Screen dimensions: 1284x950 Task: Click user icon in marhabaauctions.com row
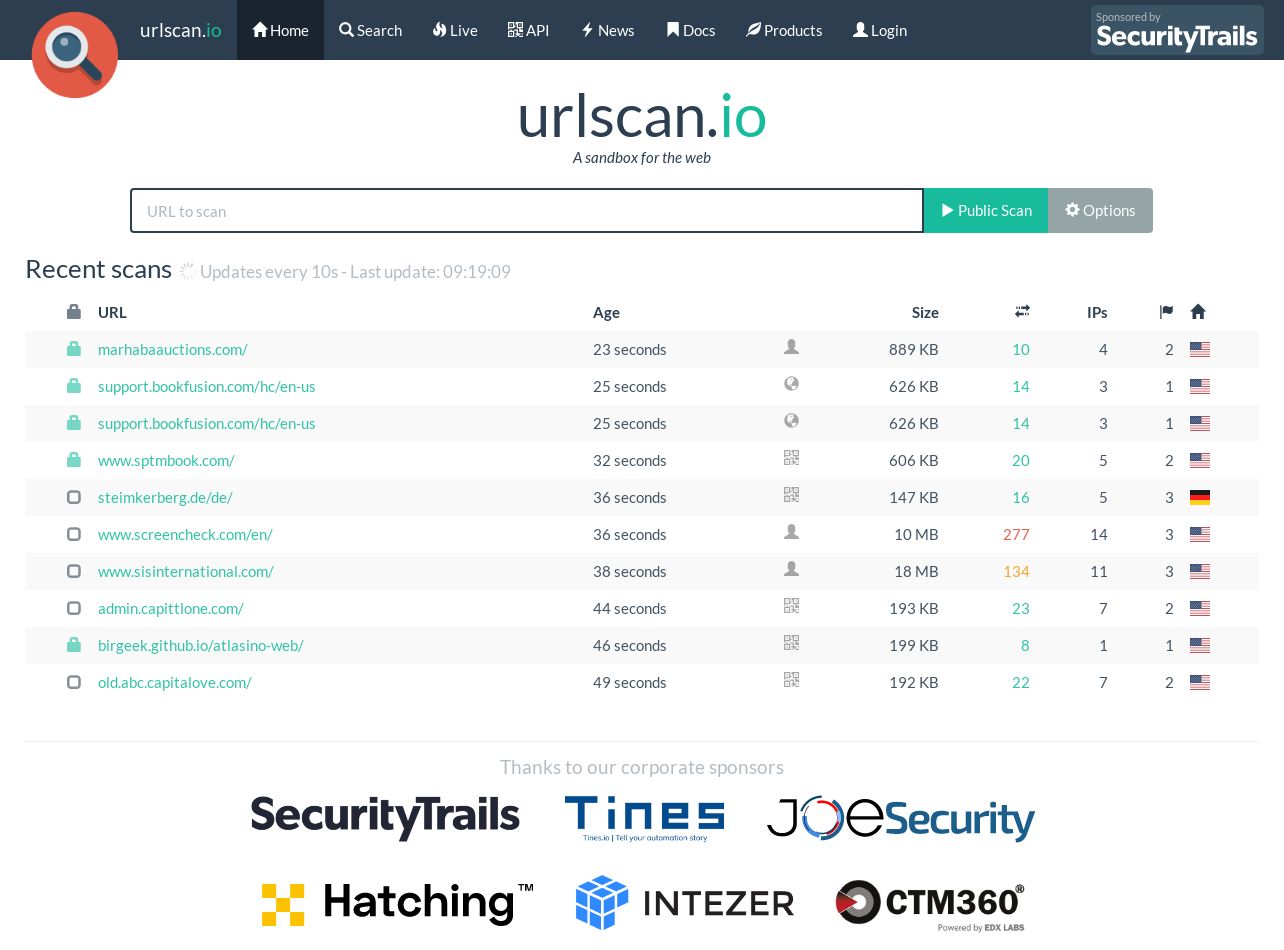pos(791,347)
